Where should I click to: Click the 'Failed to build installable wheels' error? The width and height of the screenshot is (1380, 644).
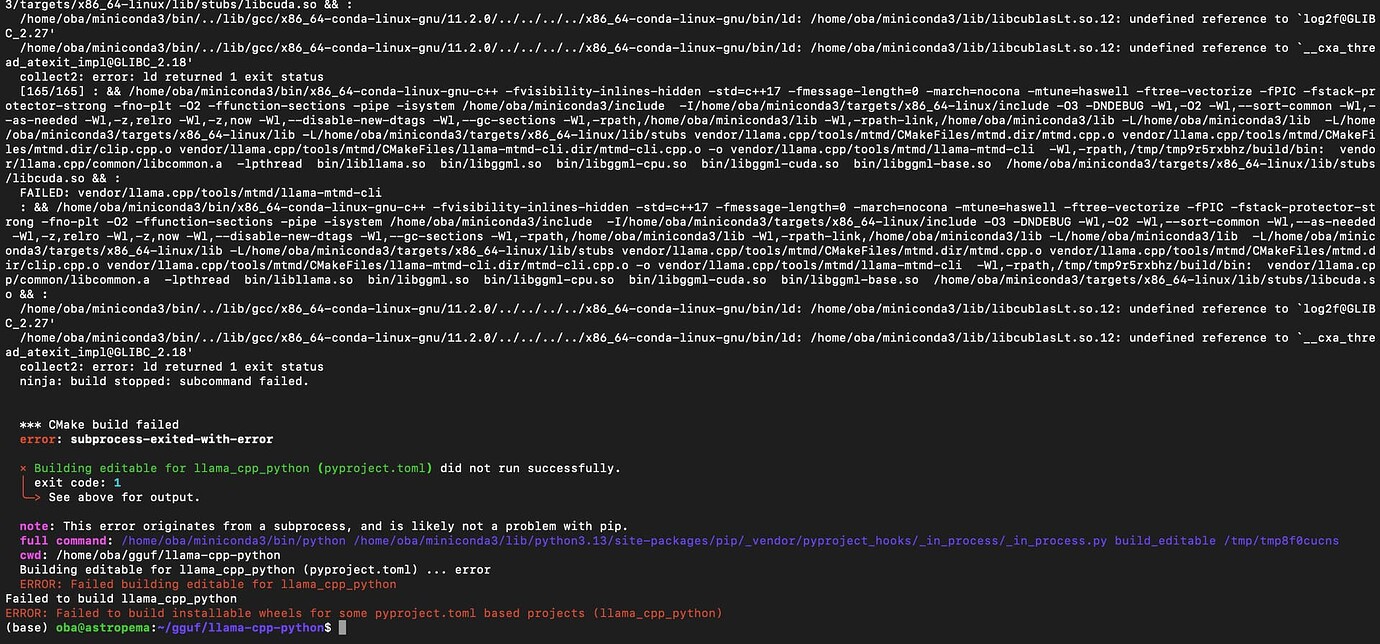tap(360, 613)
